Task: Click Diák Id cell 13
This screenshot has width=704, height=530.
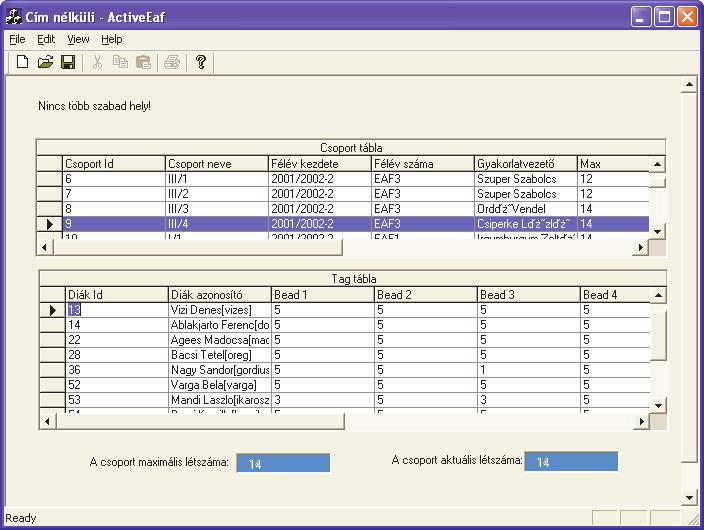Action: click(x=117, y=310)
